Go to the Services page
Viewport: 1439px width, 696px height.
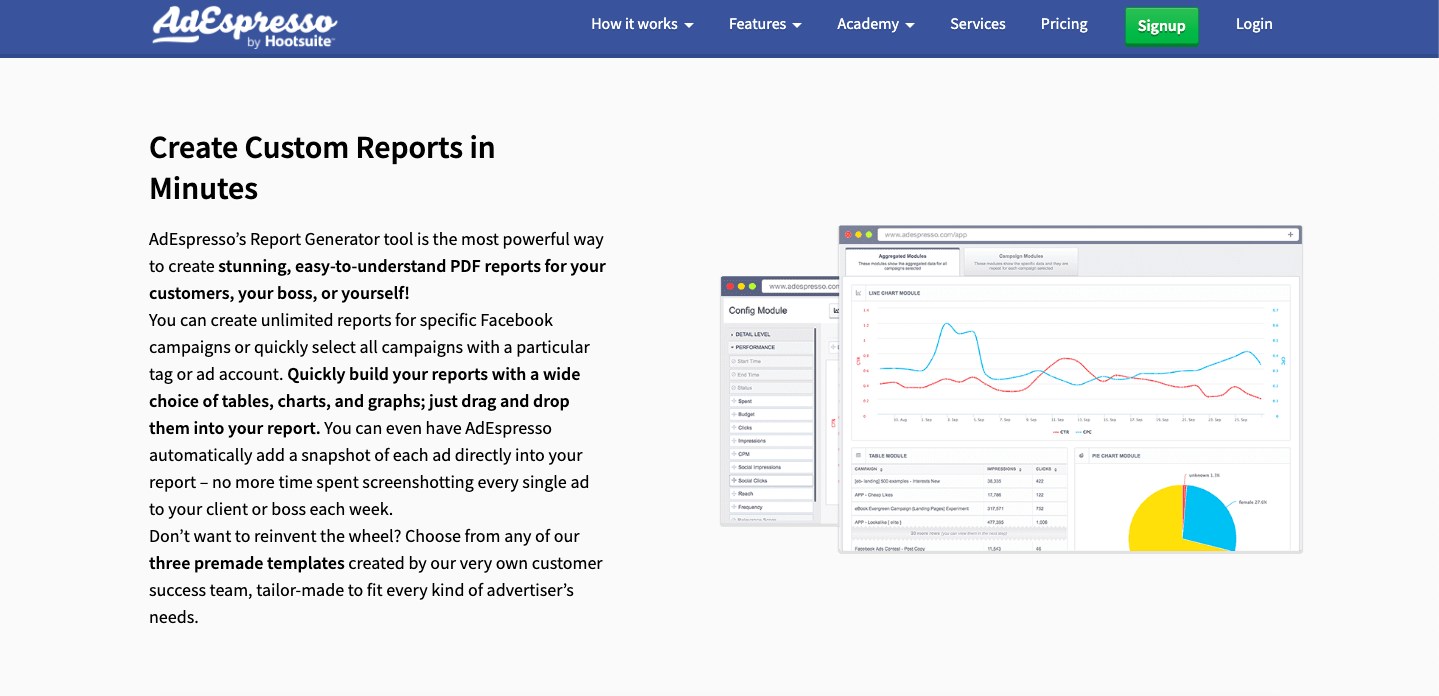978,24
